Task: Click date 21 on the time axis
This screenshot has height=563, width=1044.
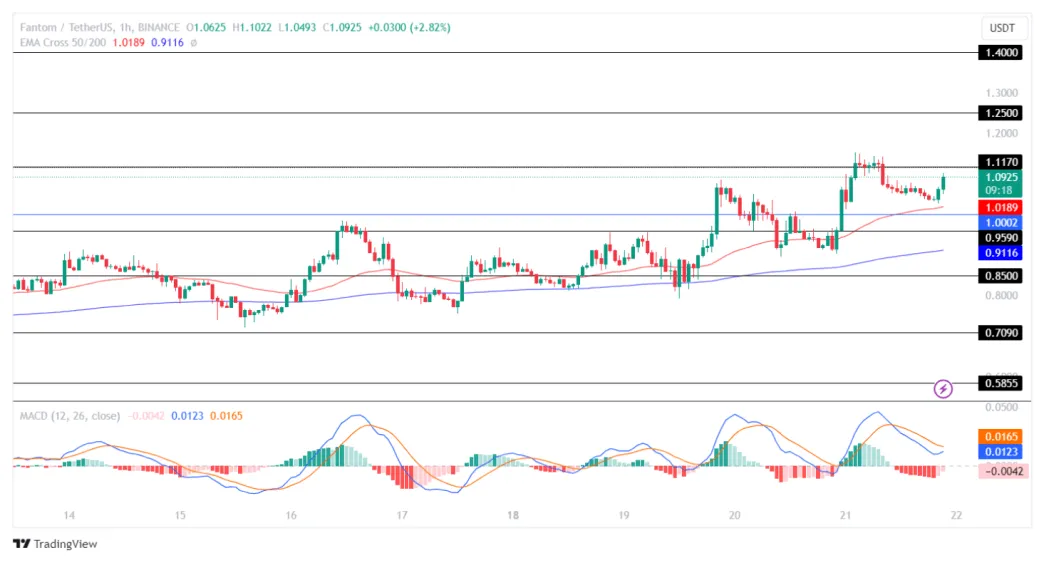Action: click(845, 516)
